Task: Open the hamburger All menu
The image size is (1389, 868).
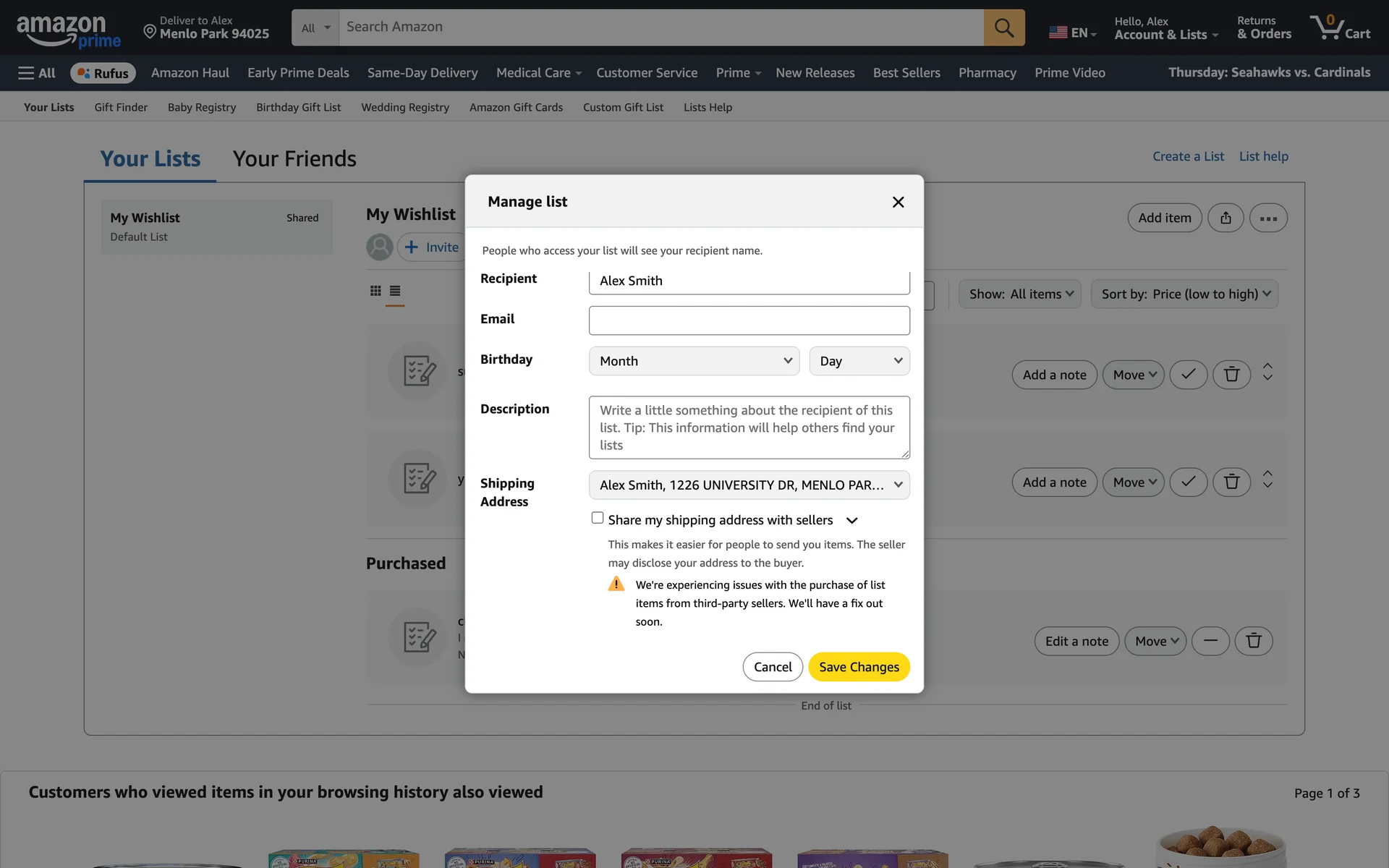Action: pyautogui.click(x=36, y=73)
